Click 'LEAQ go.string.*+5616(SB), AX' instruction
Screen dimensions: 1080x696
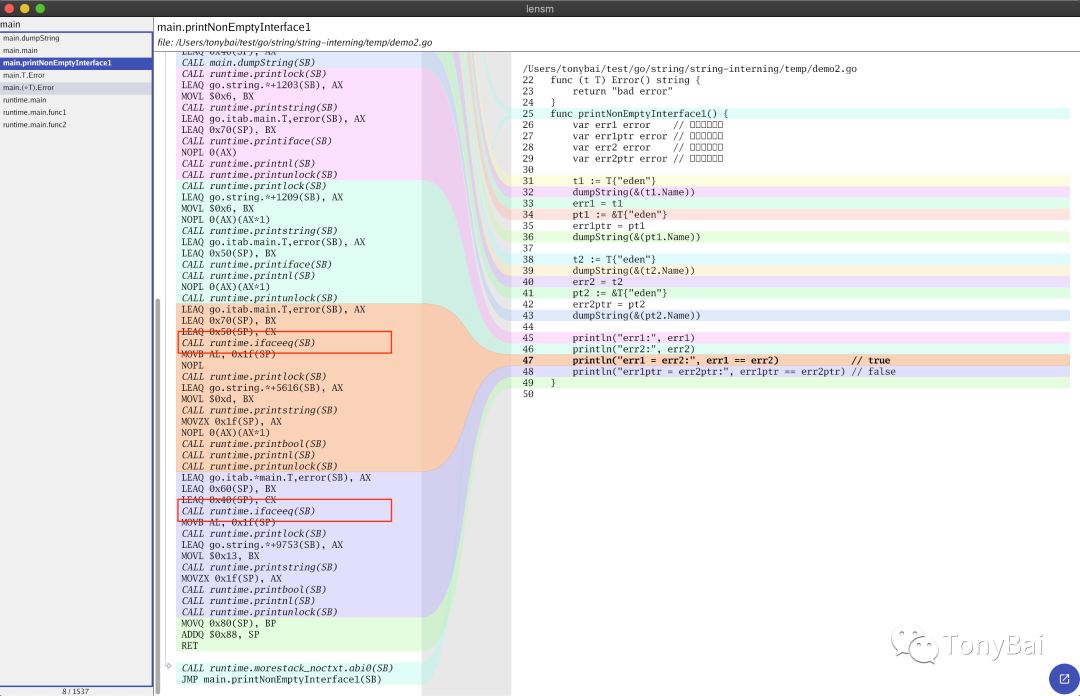(x=262, y=388)
